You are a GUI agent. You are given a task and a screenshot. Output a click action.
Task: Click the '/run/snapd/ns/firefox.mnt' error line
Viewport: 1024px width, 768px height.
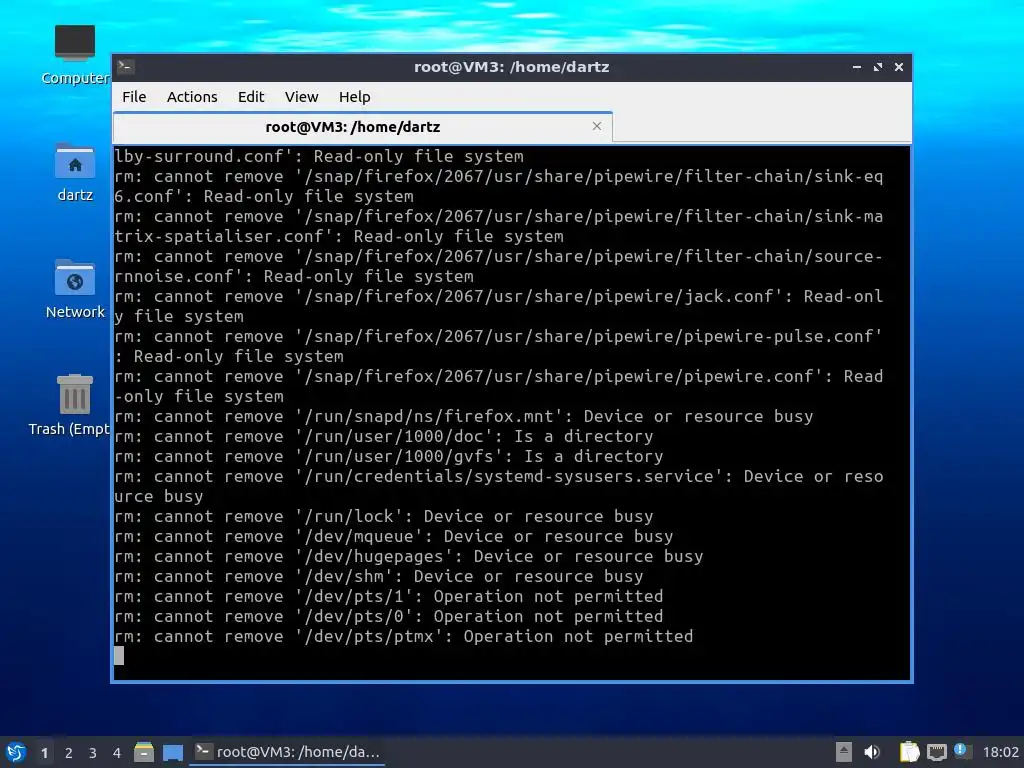464,416
